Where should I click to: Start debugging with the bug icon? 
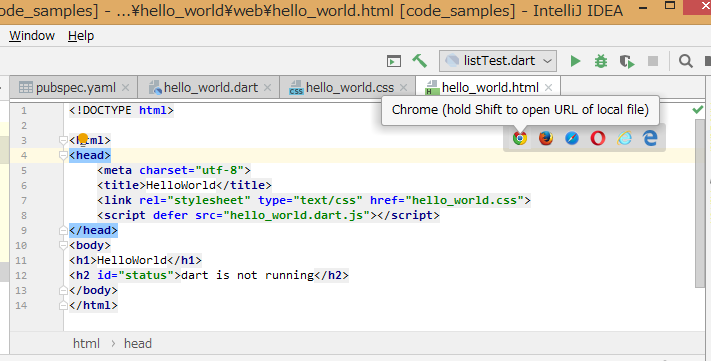pos(601,61)
